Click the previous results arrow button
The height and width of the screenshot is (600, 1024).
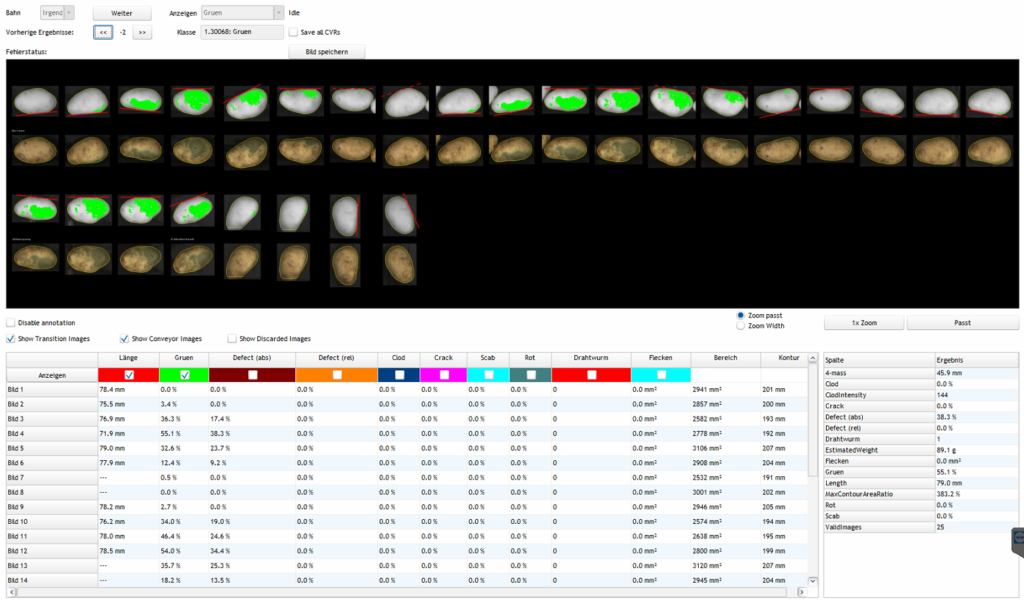click(x=102, y=32)
